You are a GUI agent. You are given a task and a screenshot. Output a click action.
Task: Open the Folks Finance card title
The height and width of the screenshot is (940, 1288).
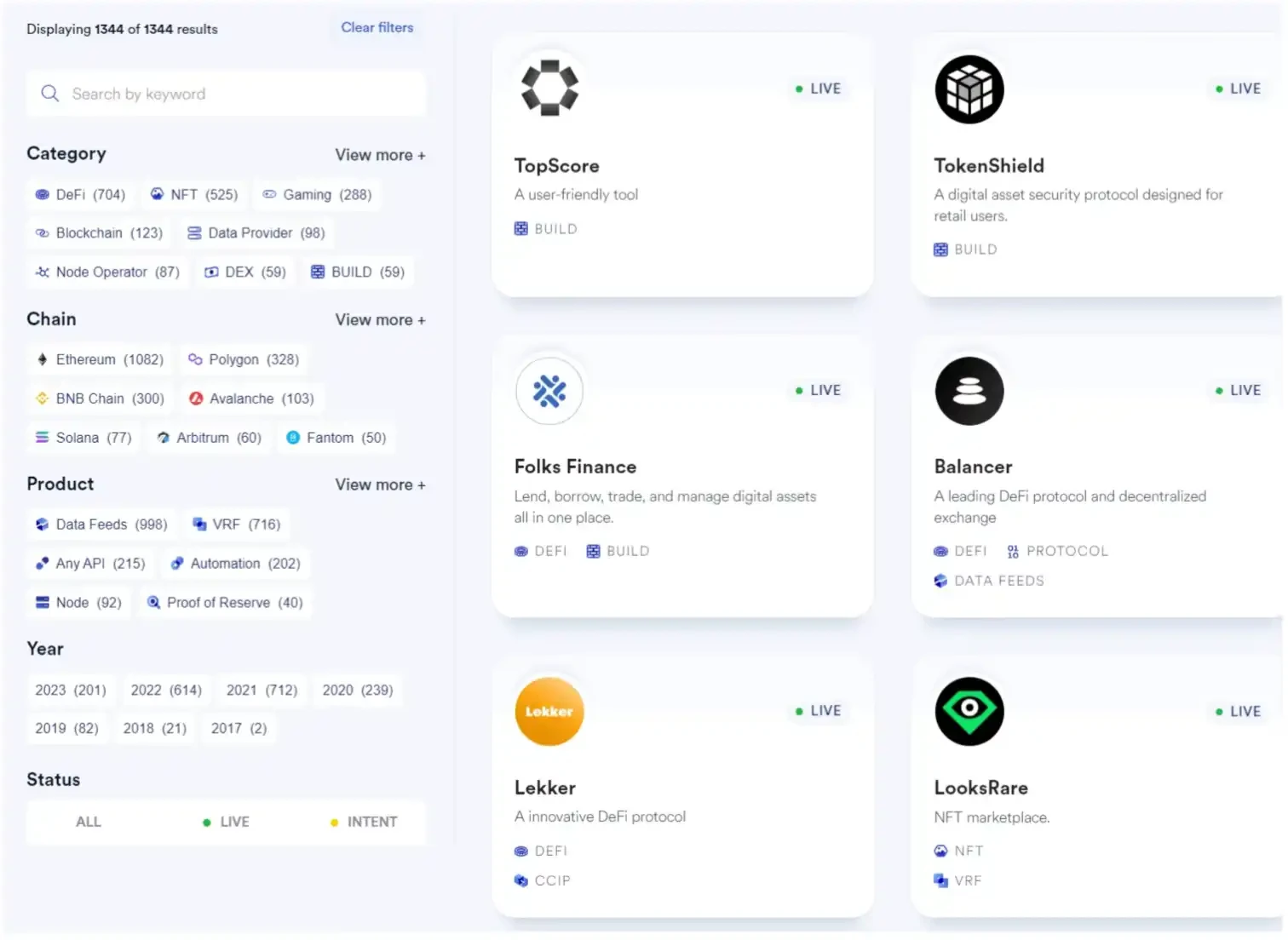(576, 467)
